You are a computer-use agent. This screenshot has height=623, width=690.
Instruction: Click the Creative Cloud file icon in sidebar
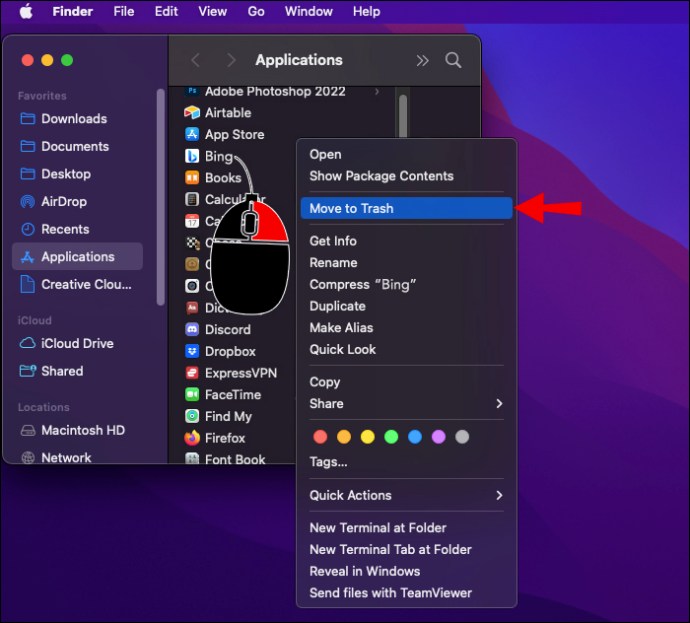pyautogui.click(x=27, y=284)
